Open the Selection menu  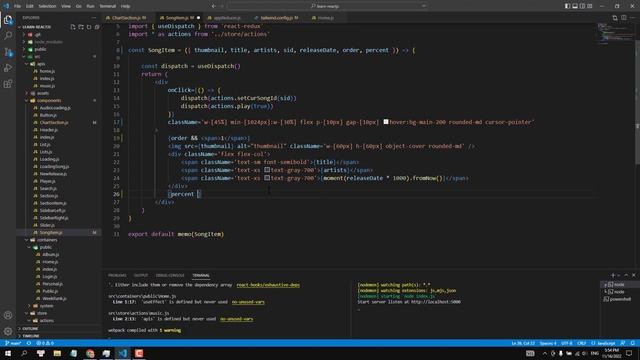tap(47, 6)
